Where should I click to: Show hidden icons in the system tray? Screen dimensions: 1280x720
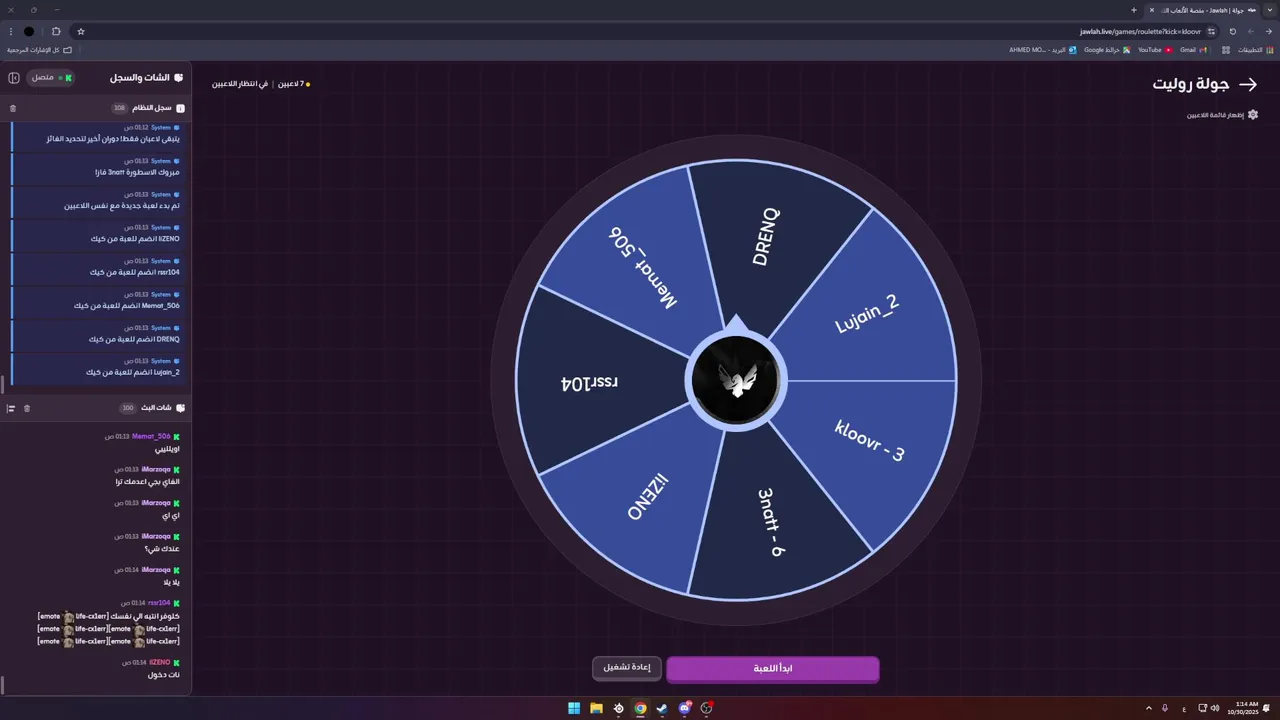click(1148, 708)
